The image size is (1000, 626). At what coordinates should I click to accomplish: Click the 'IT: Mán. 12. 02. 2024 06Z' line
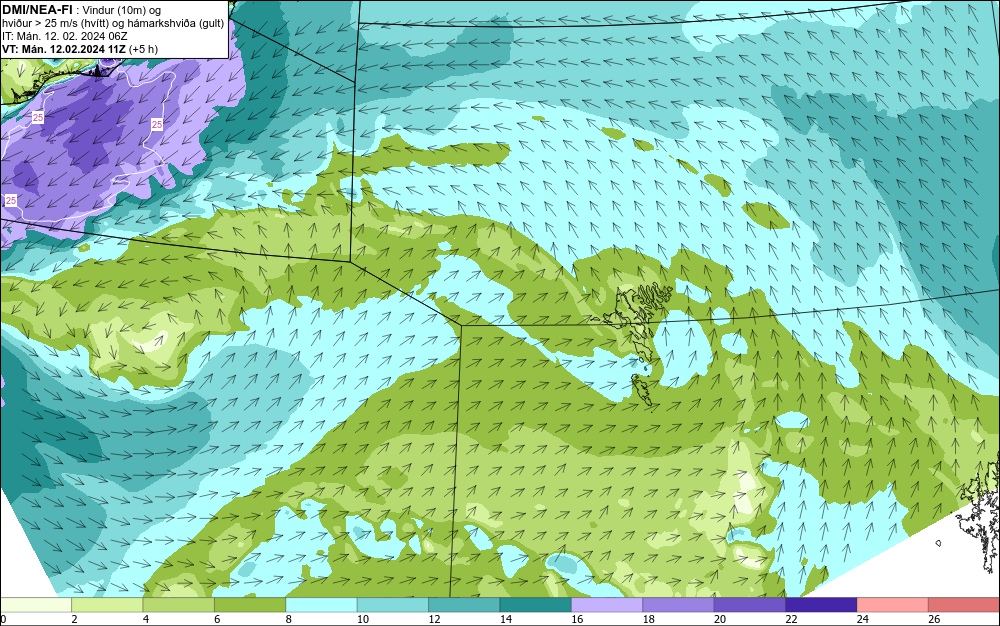pyautogui.click(x=64, y=36)
